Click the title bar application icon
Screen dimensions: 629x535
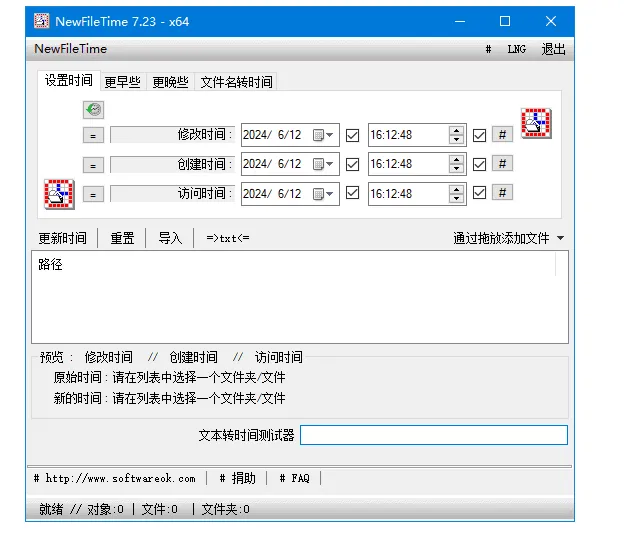click(41, 21)
